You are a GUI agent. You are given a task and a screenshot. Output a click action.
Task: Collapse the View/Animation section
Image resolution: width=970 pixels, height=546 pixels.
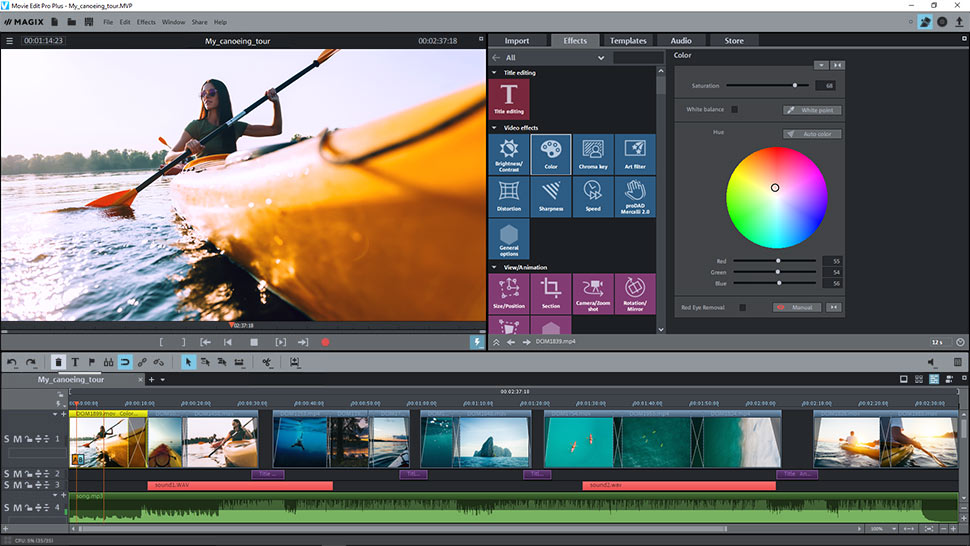point(494,267)
